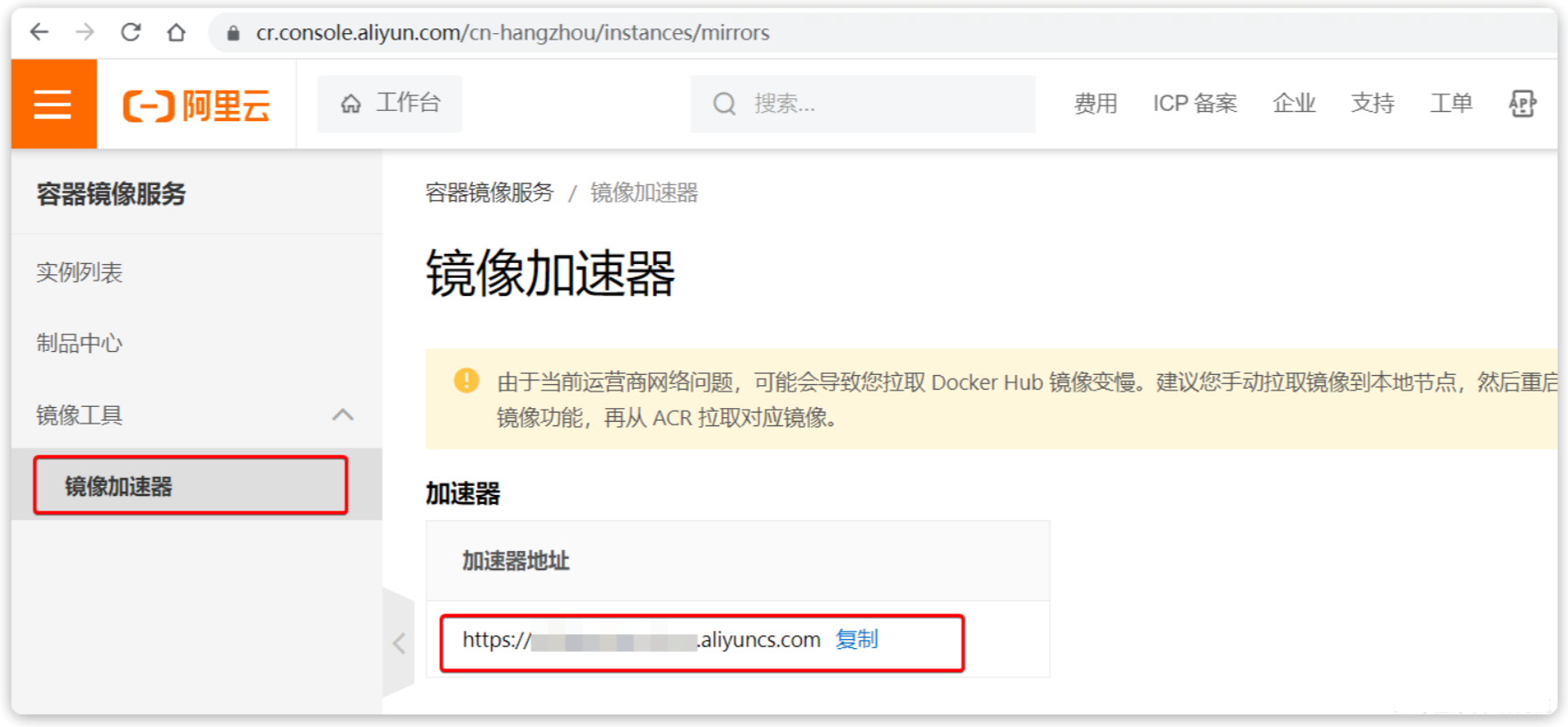
Task: Select the address bar URL
Action: click(x=512, y=33)
